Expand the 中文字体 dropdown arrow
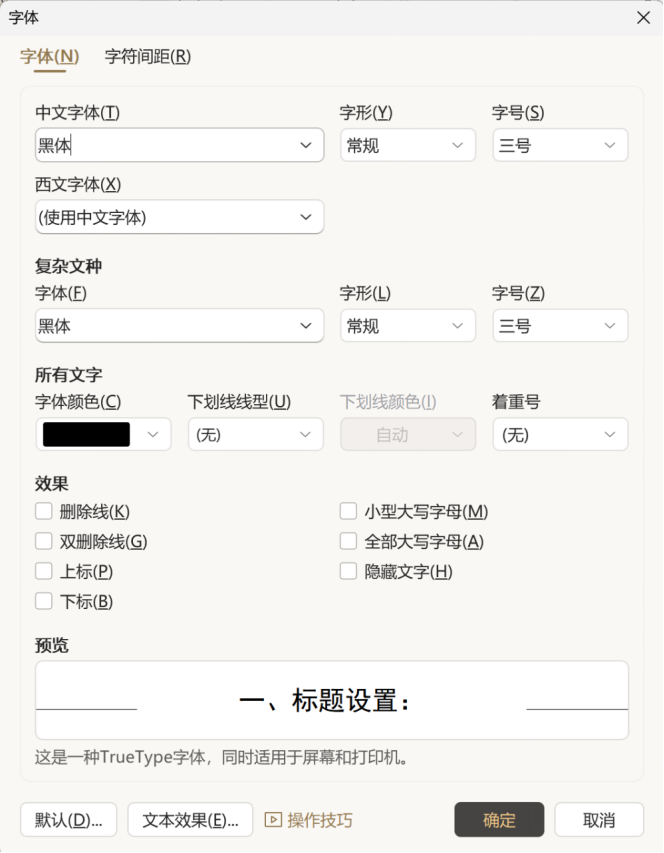The image size is (664, 853). tap(306, 146)
